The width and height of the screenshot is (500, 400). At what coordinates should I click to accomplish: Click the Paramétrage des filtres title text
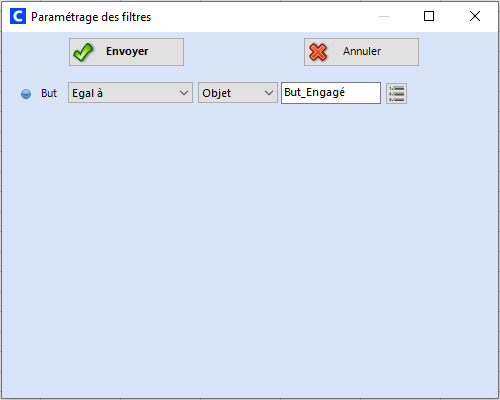(x=91, y=17)
